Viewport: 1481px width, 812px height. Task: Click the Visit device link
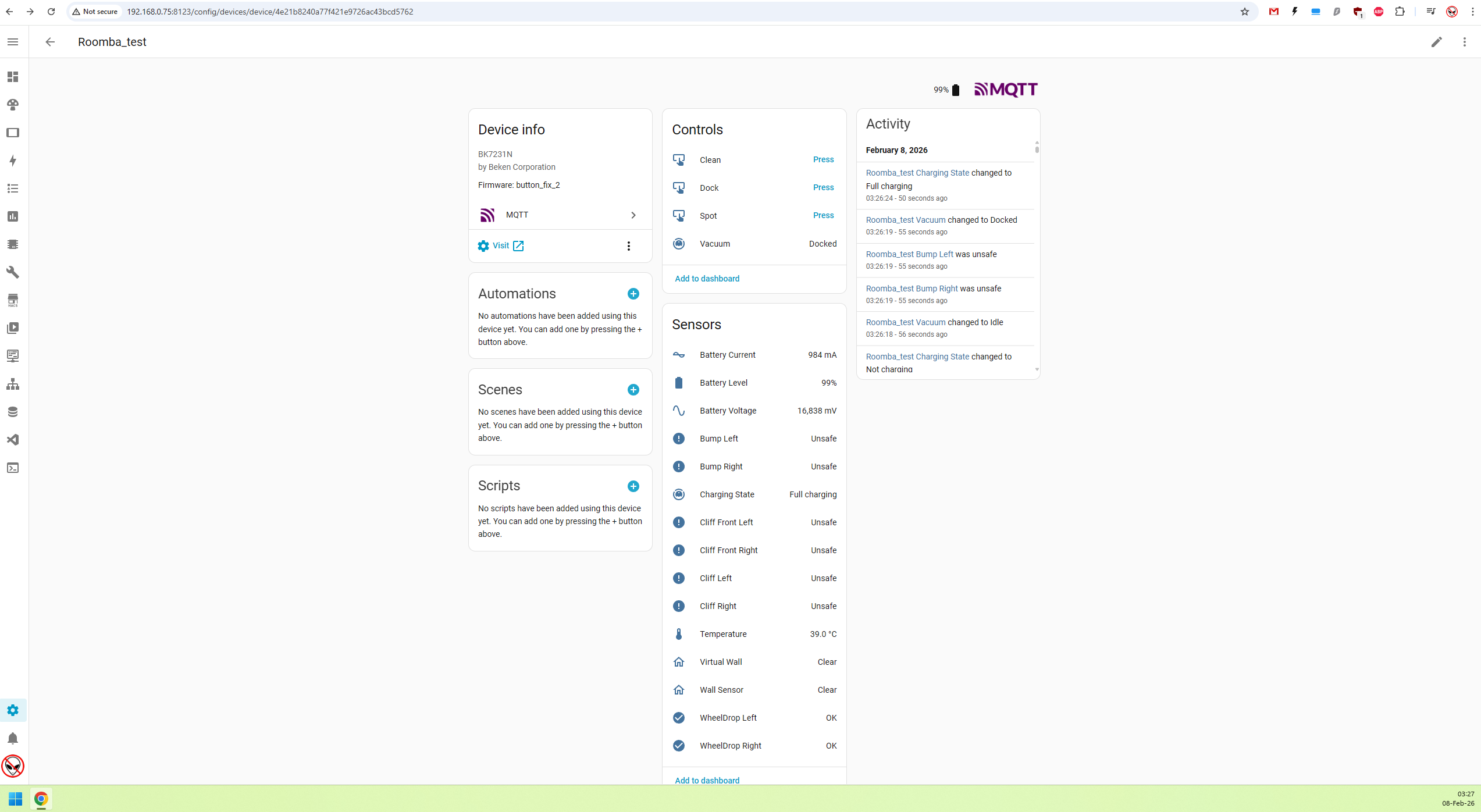tap(501, 246)
